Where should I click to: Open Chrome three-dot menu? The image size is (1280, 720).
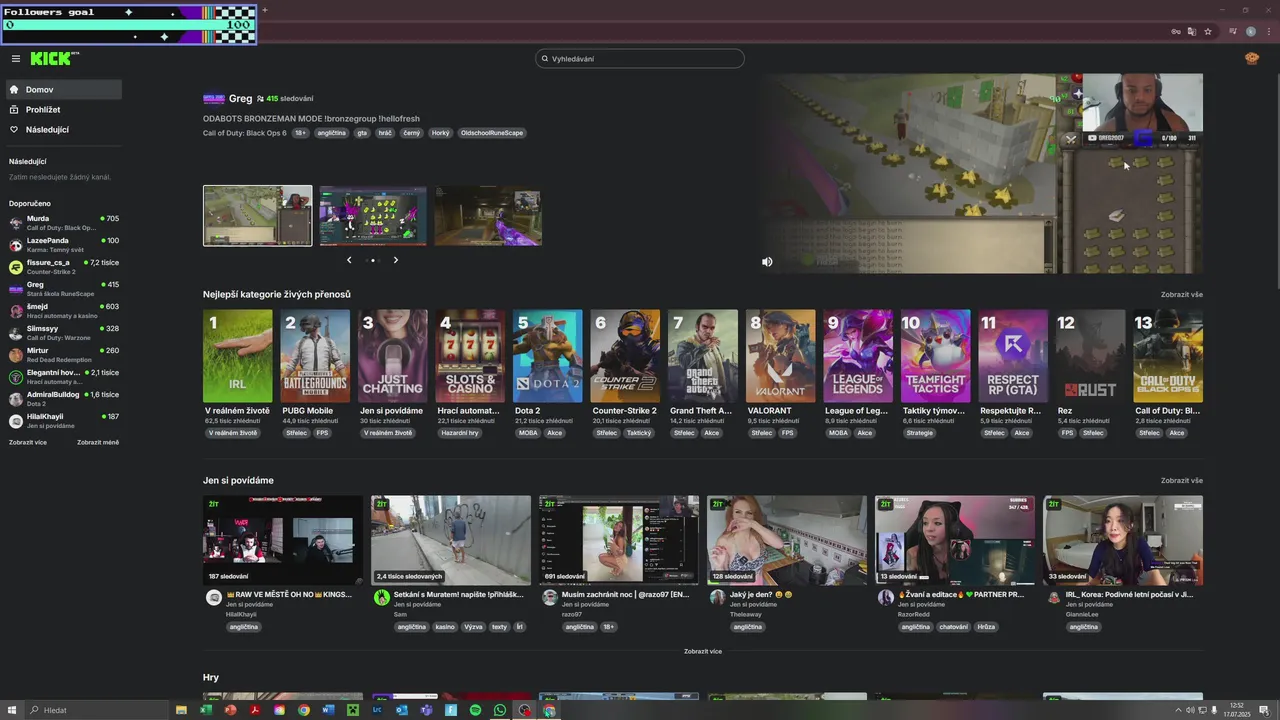click(x=1267, y=31)
